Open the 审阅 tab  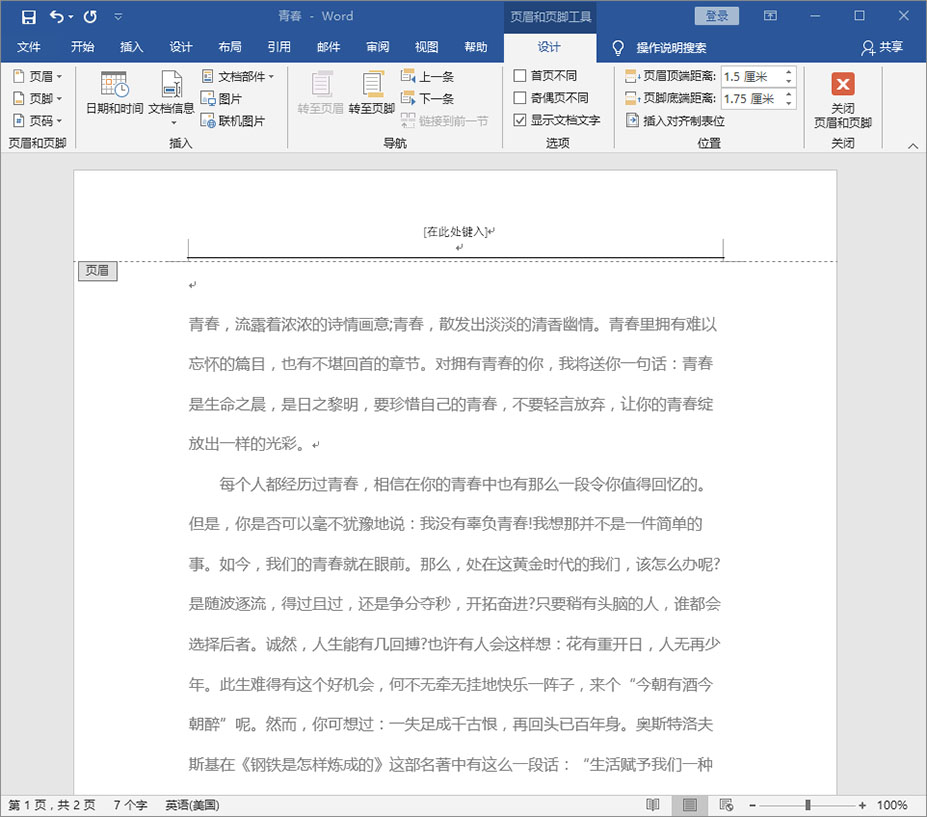tap(377, 47)
